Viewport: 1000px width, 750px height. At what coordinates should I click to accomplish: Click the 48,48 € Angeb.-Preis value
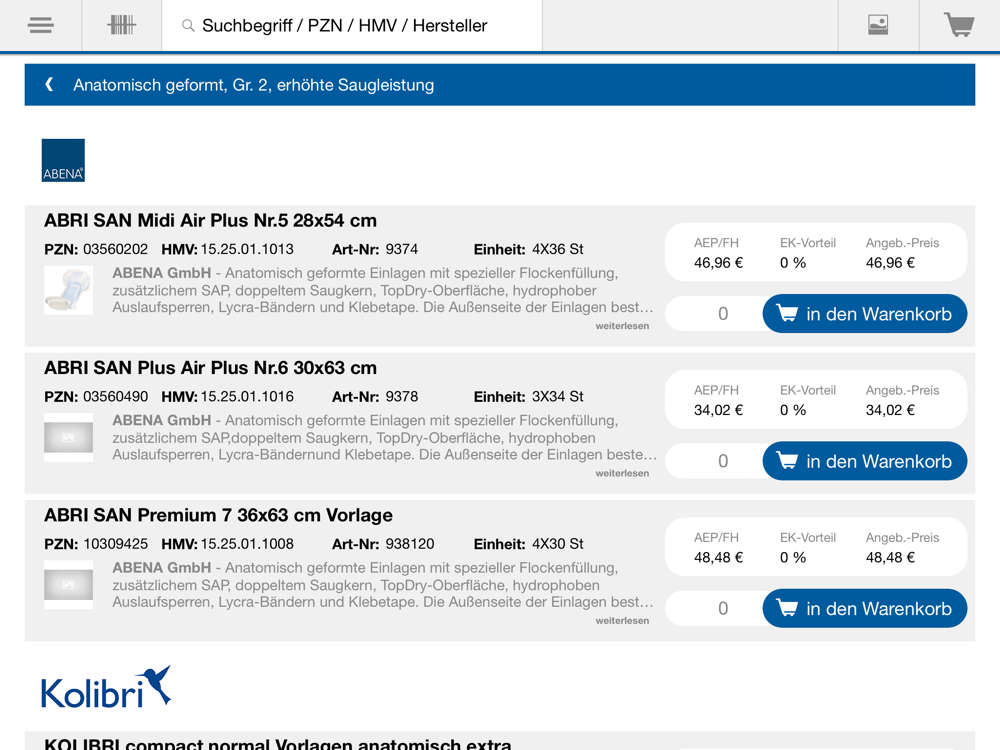(890, 557)
